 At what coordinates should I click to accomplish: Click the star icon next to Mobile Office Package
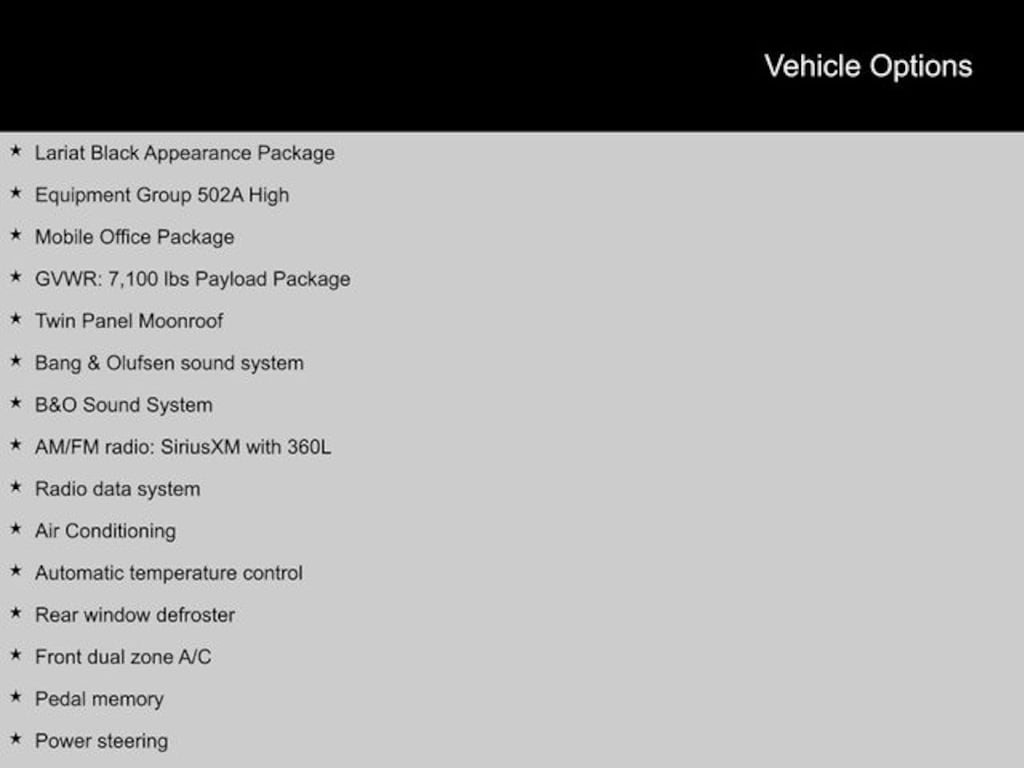point(15,236)
